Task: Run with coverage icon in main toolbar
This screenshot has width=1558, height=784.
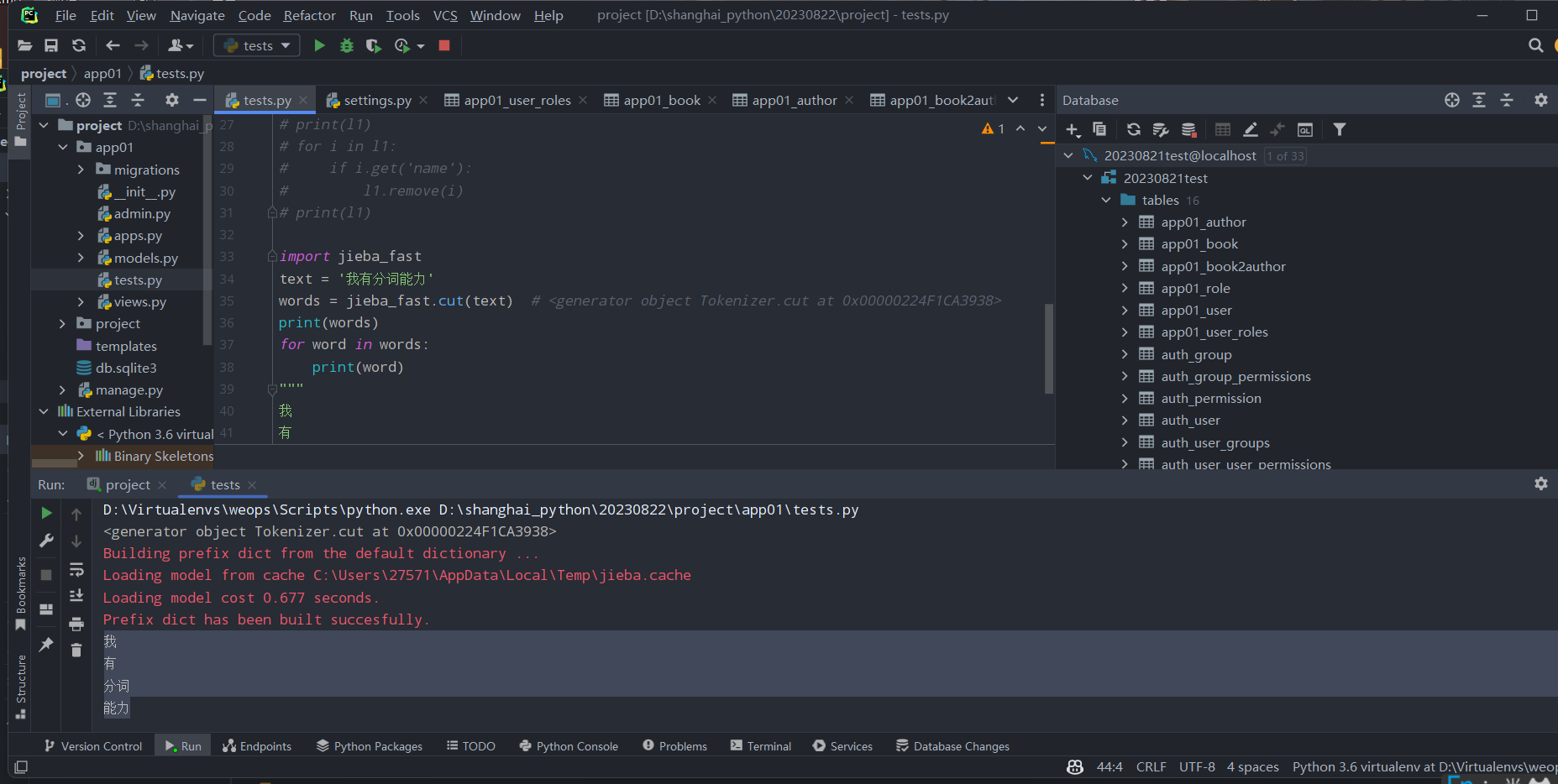Action: point(374,45)
